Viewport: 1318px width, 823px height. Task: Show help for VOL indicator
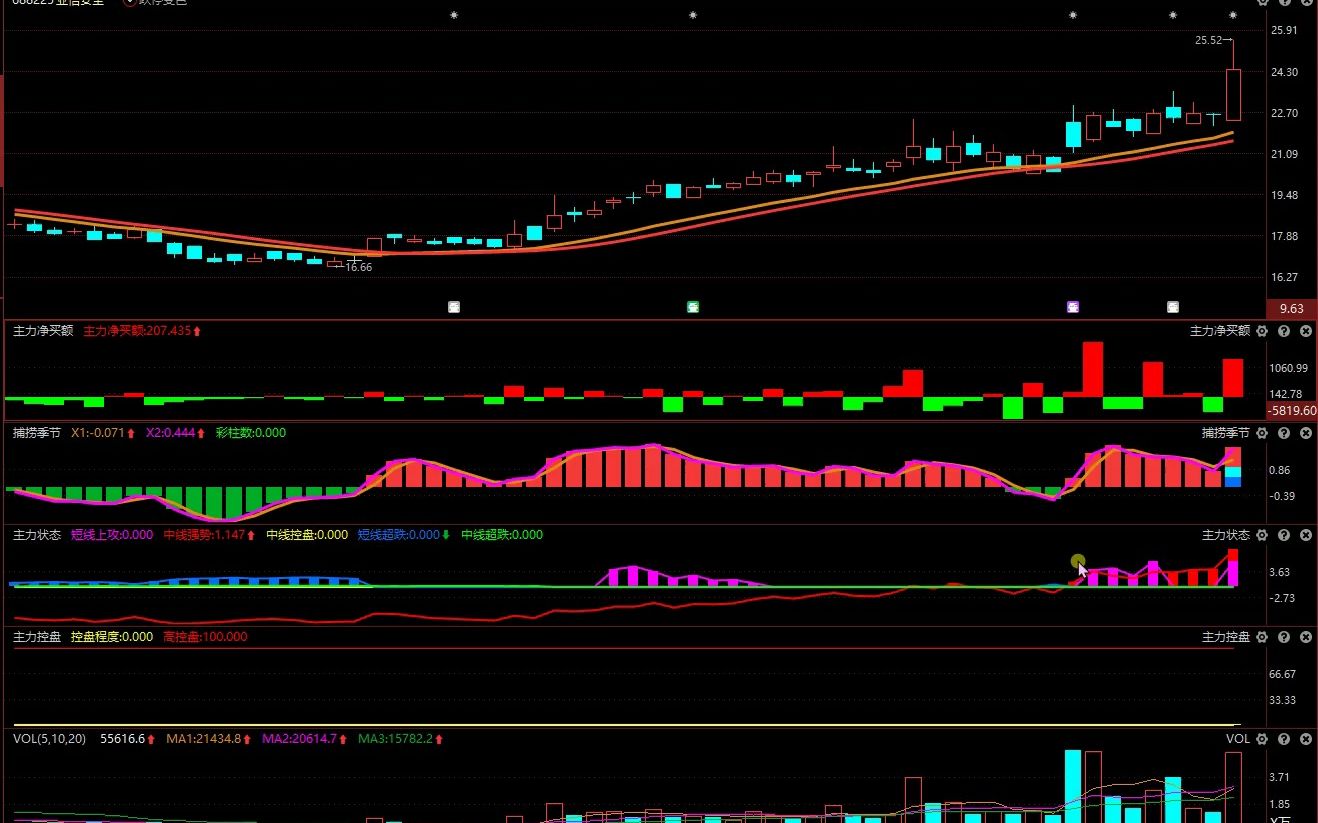[1284, 739]
